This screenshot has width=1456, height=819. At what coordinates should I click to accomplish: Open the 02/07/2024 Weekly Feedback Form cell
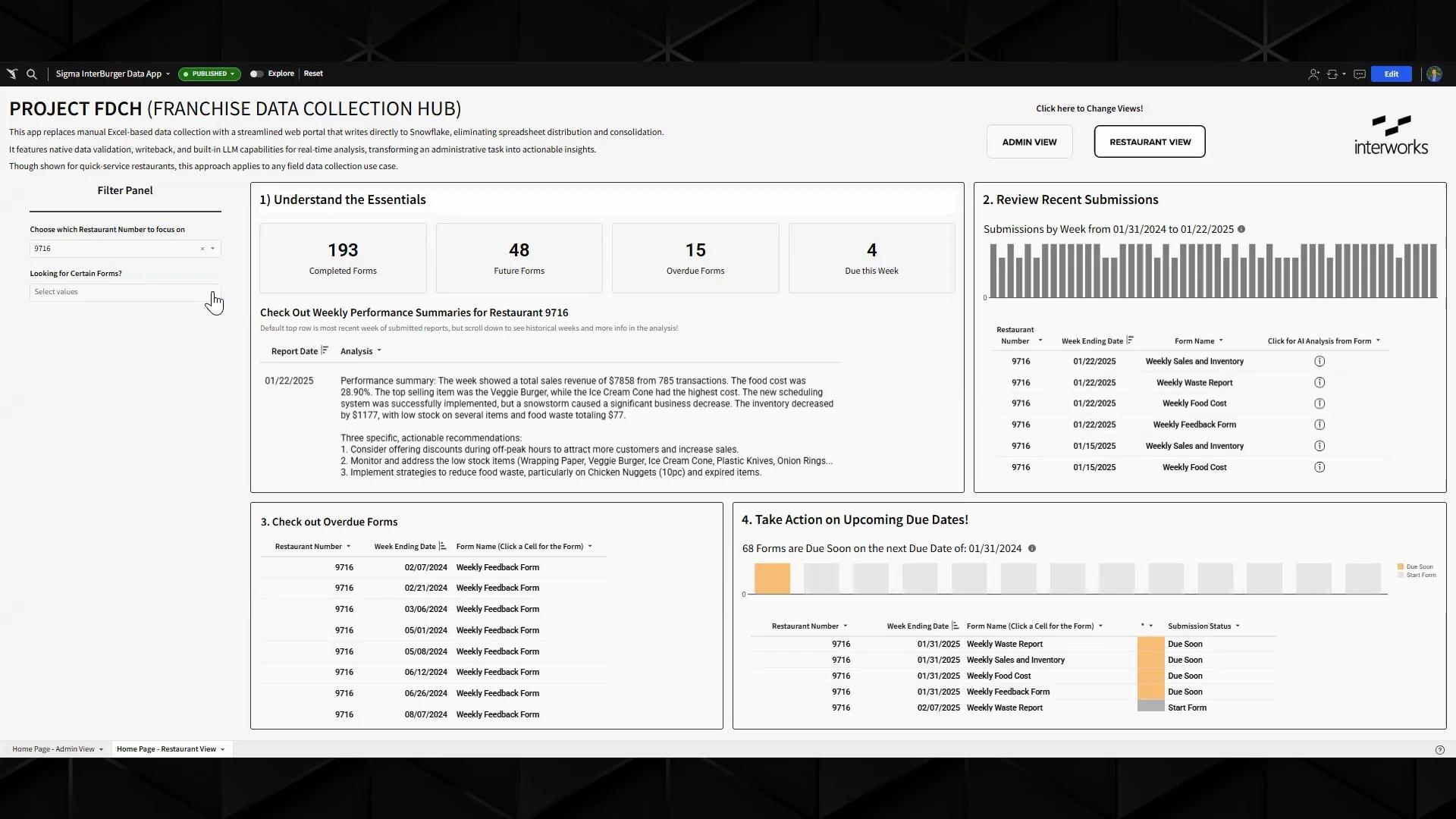497,567
